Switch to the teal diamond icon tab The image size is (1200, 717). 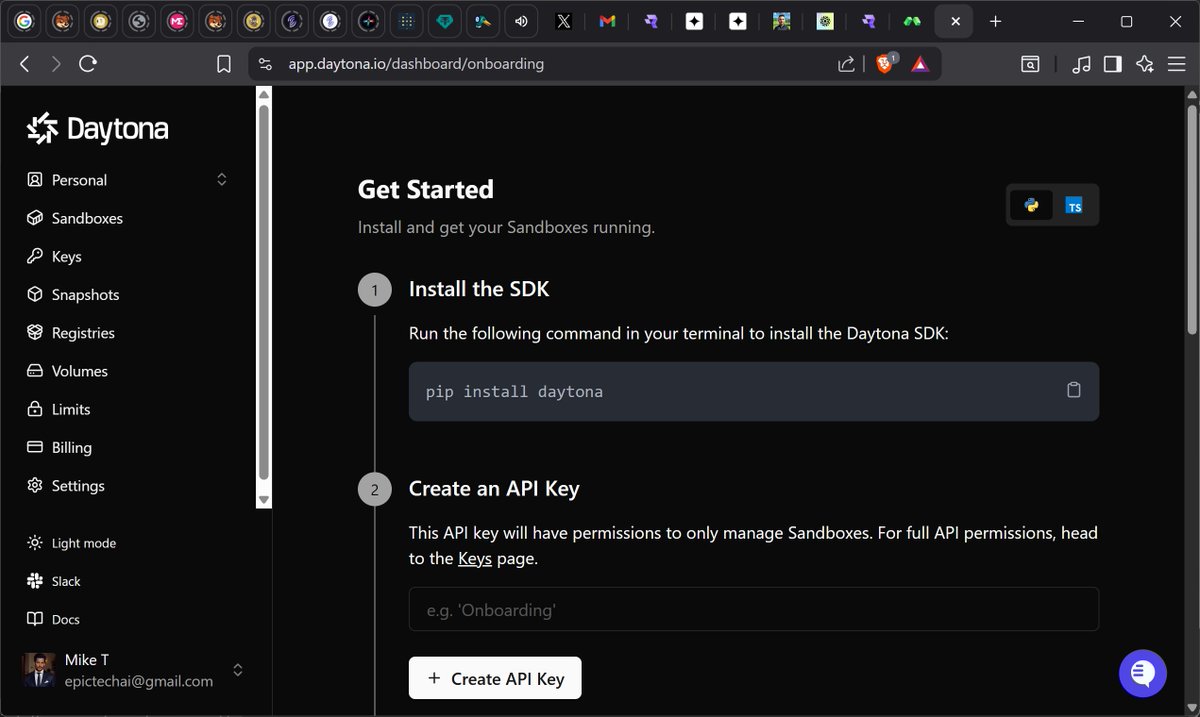tap(444, 21)
